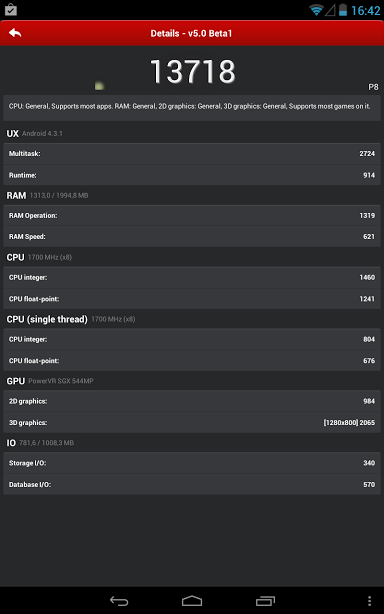
Task: Open the three-dot overflow menu
Action: click(369, 601)
